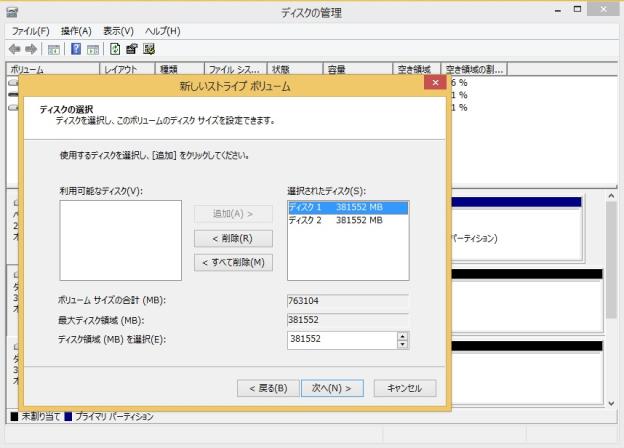The width and height of the screenshot is (624, 448).
Task: Click the Properties toolbar icon
Action: (132, 49)
